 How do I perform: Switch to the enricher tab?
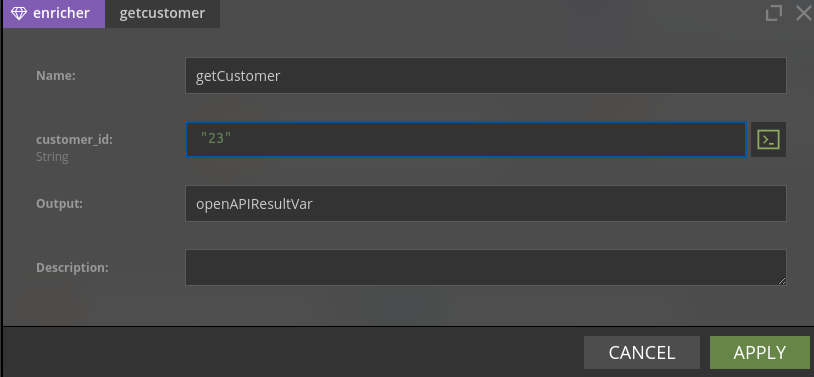54,14
